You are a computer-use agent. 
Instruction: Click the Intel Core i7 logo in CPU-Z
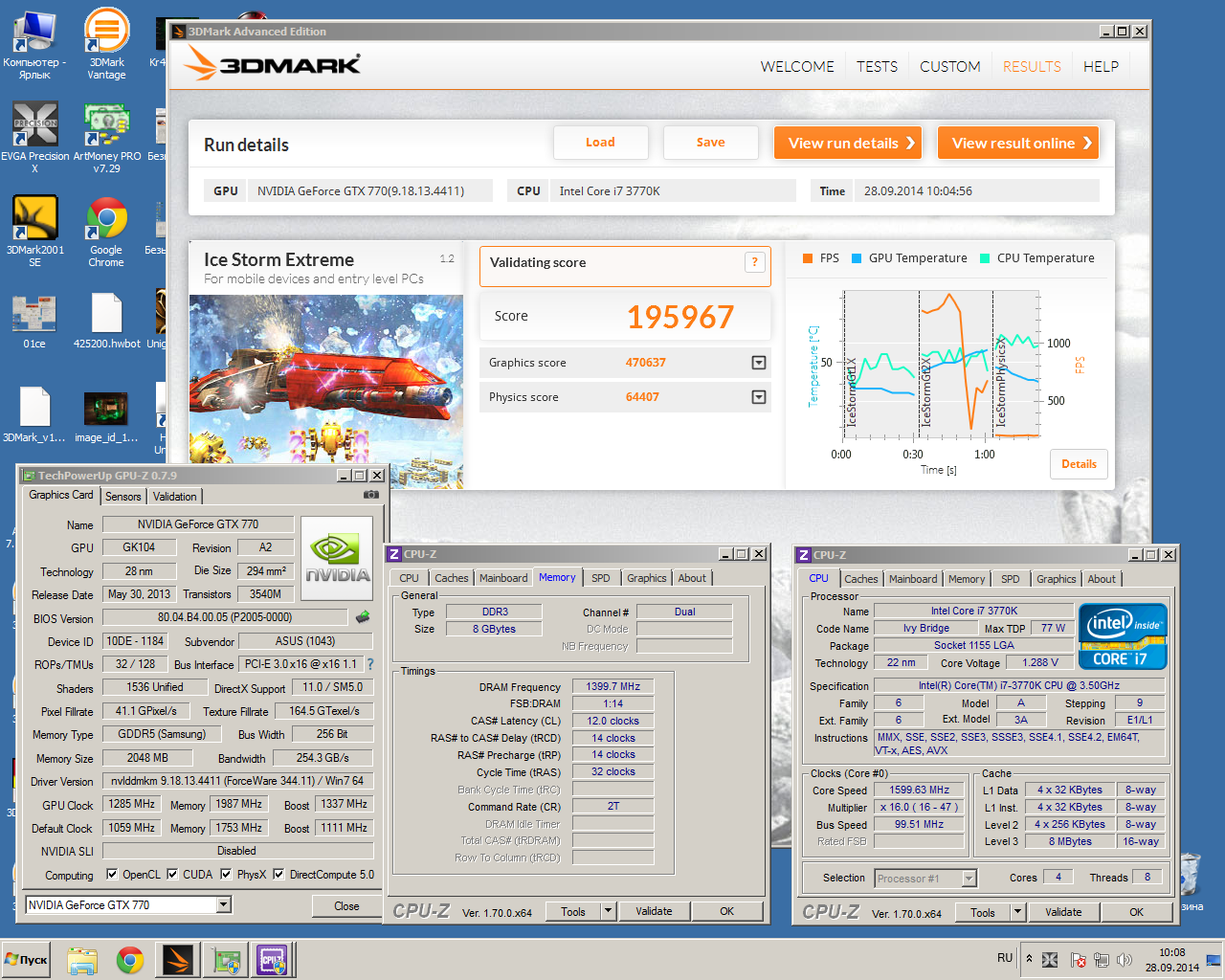[x=1123, y=635]
